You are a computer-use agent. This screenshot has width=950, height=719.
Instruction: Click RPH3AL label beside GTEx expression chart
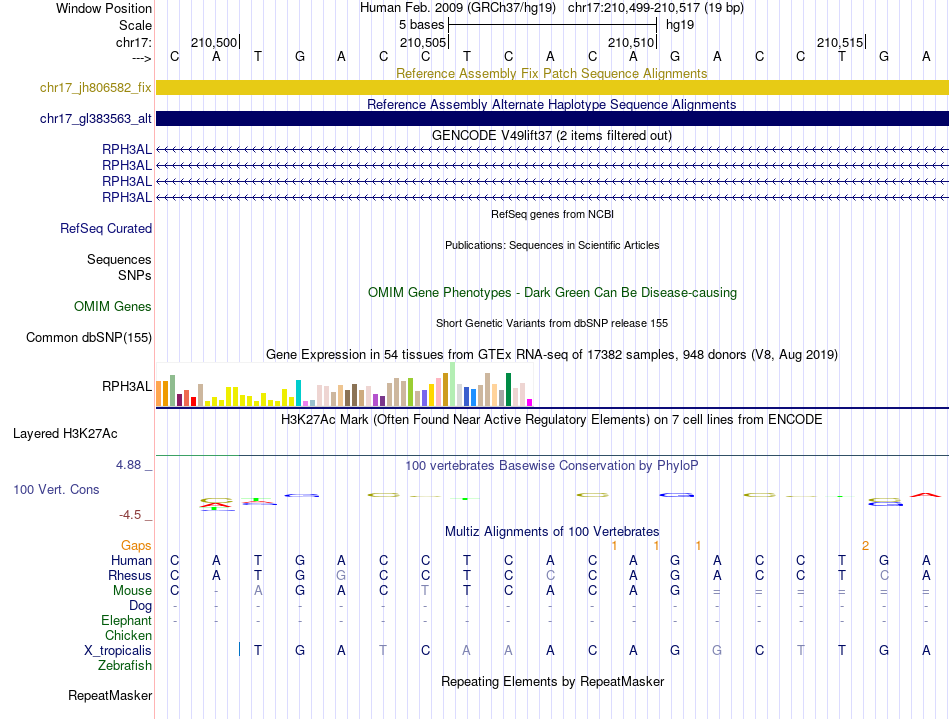click(127, 386)
